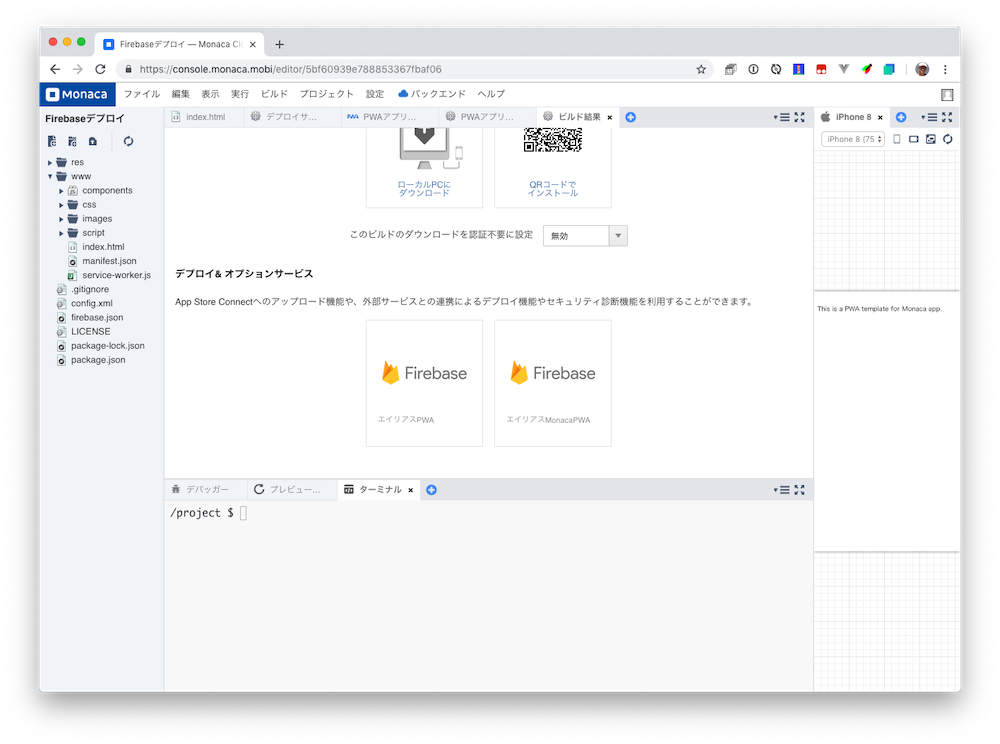Expand the script folder
The height and width of the screenshot is (744, 1000).
(61, 233)
